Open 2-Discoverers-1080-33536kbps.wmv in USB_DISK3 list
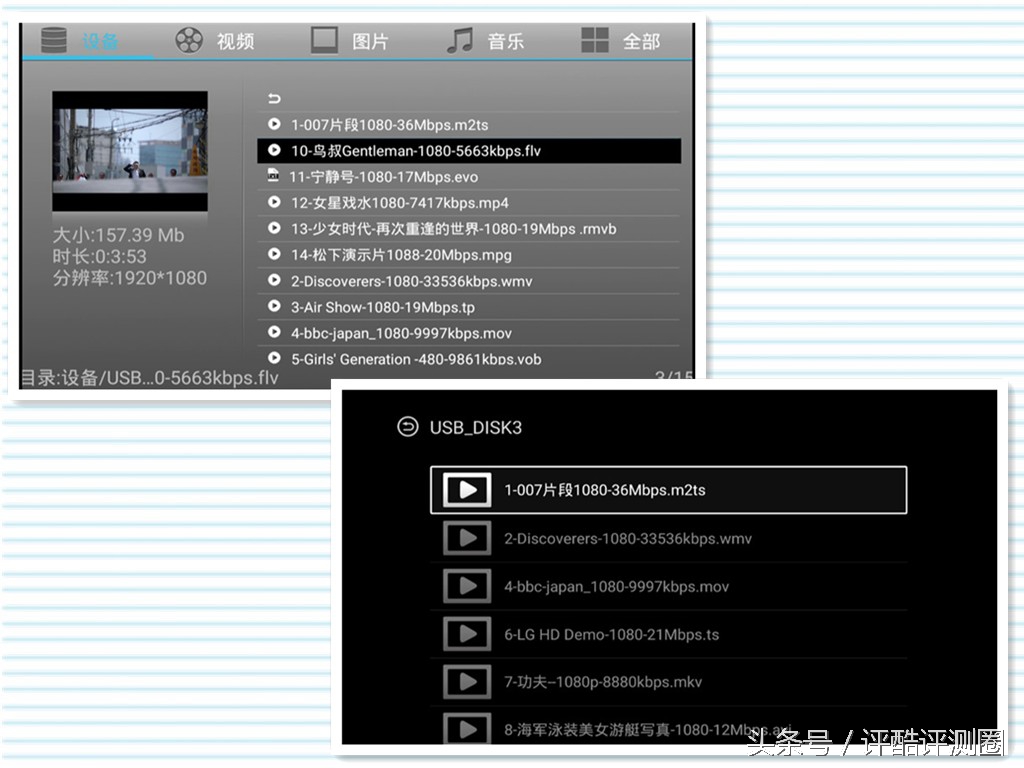 [668, 538]
